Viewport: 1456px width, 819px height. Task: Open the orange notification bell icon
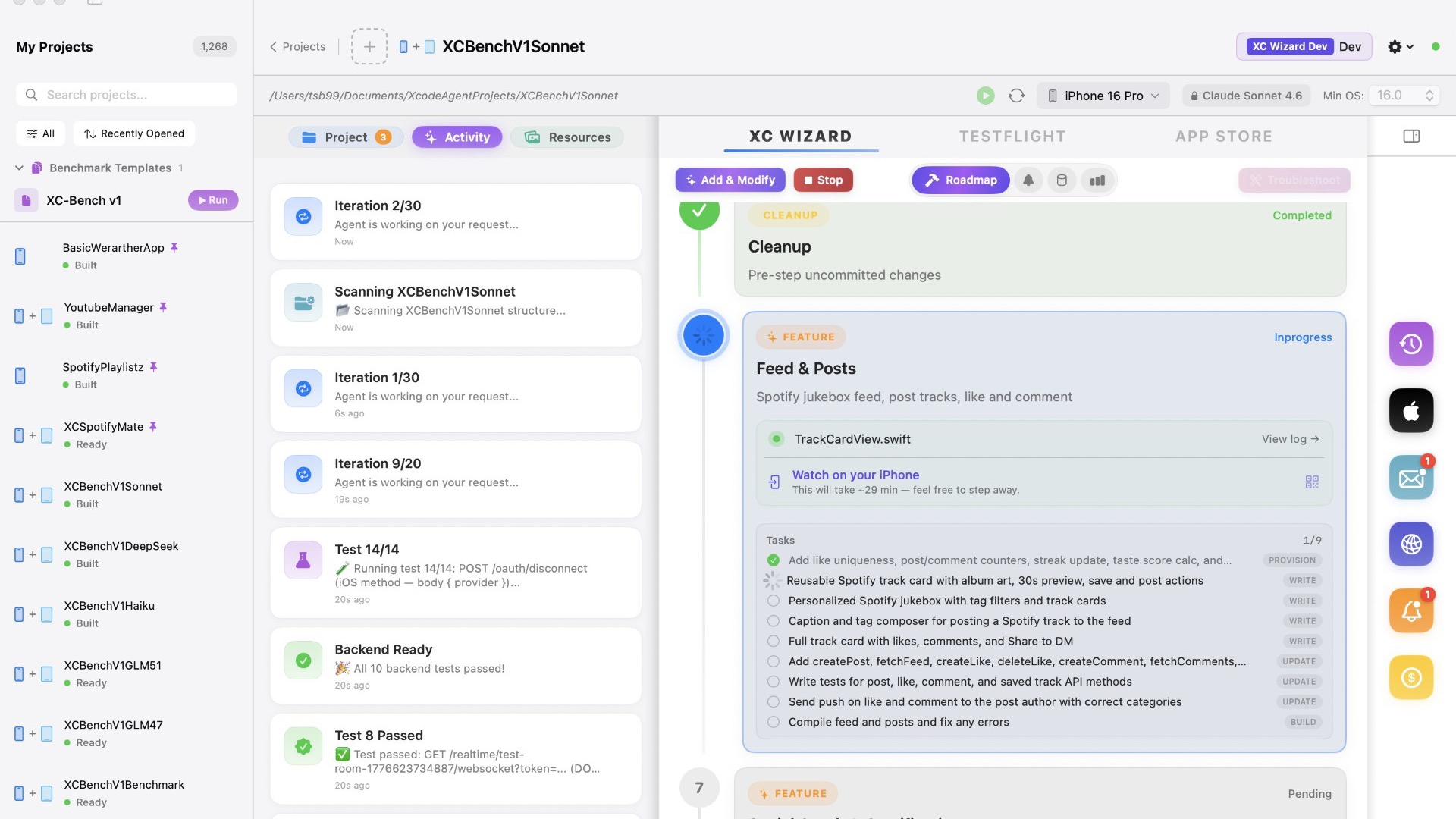(x=1411, y=610)
